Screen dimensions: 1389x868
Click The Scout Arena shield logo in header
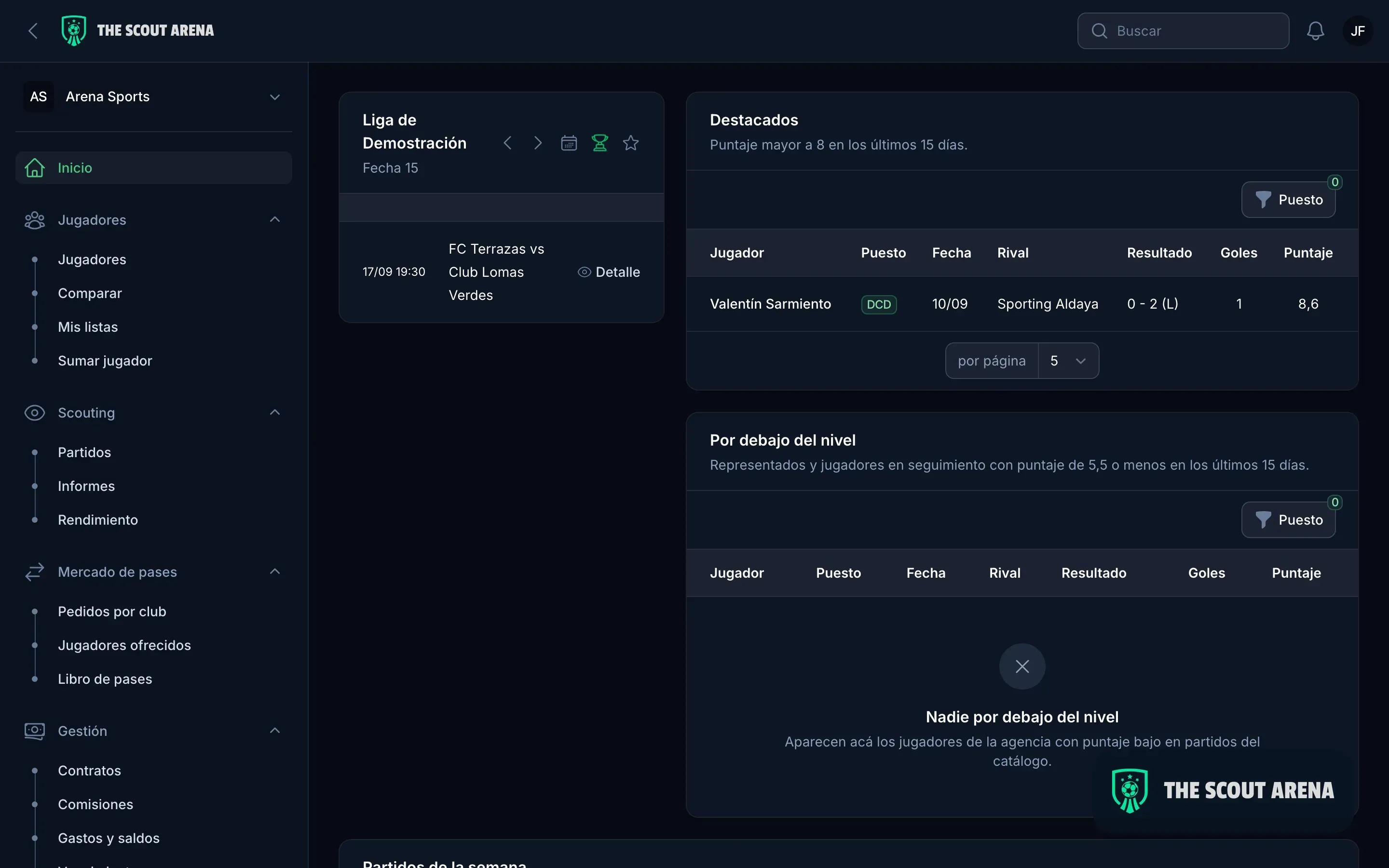(x=74, y=31)
